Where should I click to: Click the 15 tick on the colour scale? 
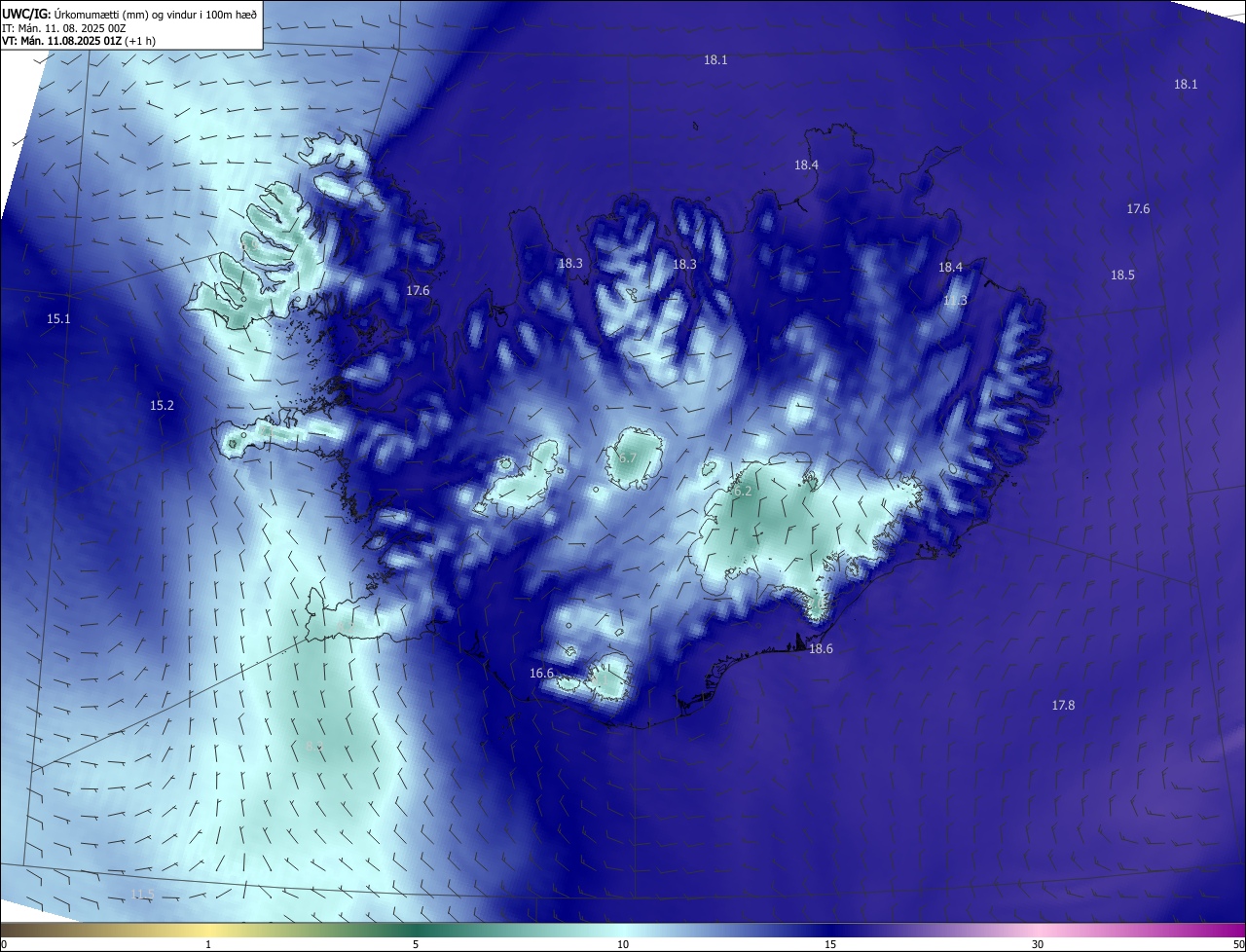(830, 944)
